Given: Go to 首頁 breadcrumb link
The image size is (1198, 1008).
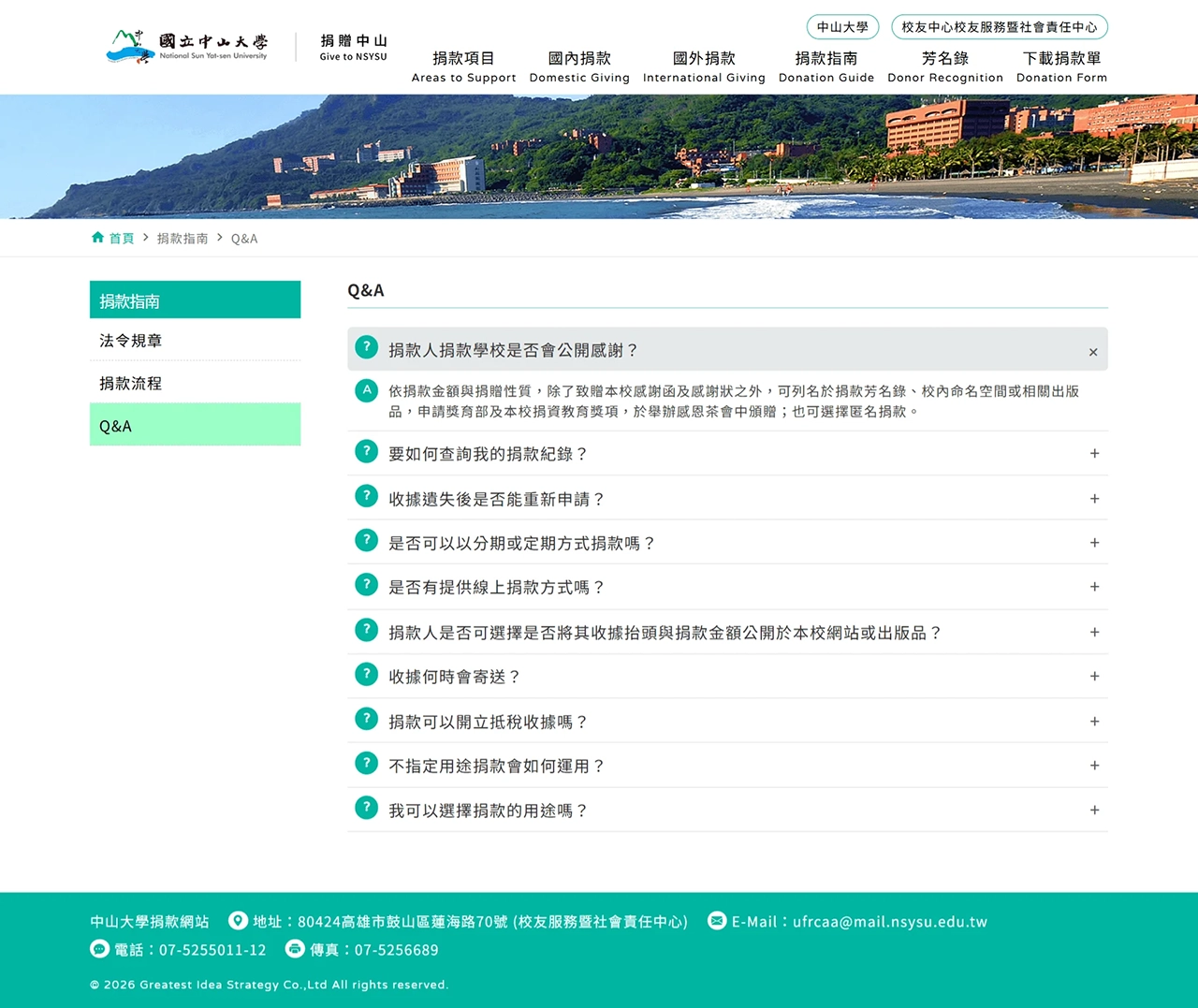Looking at the screenshot, I should [x=122, y=239].
